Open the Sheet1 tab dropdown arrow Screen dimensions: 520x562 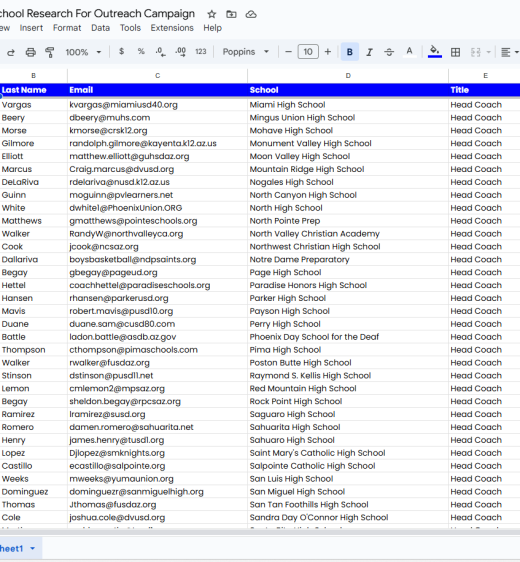pos(33,549)
